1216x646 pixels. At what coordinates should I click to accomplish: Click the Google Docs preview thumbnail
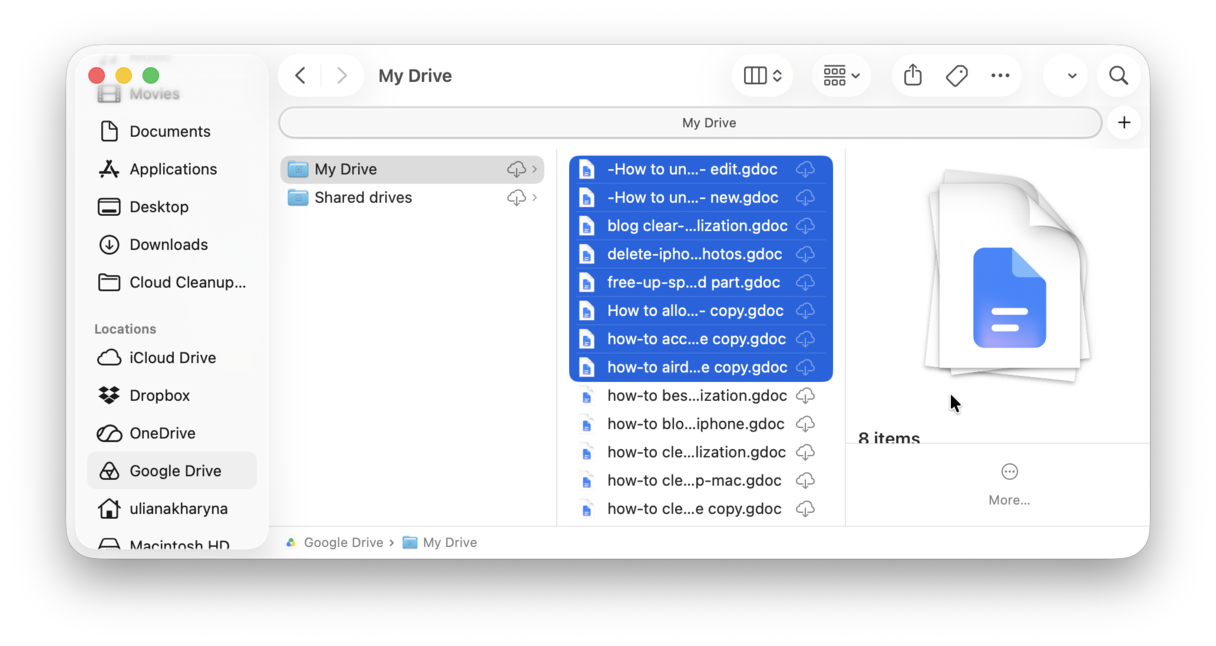pos(1006,275)
